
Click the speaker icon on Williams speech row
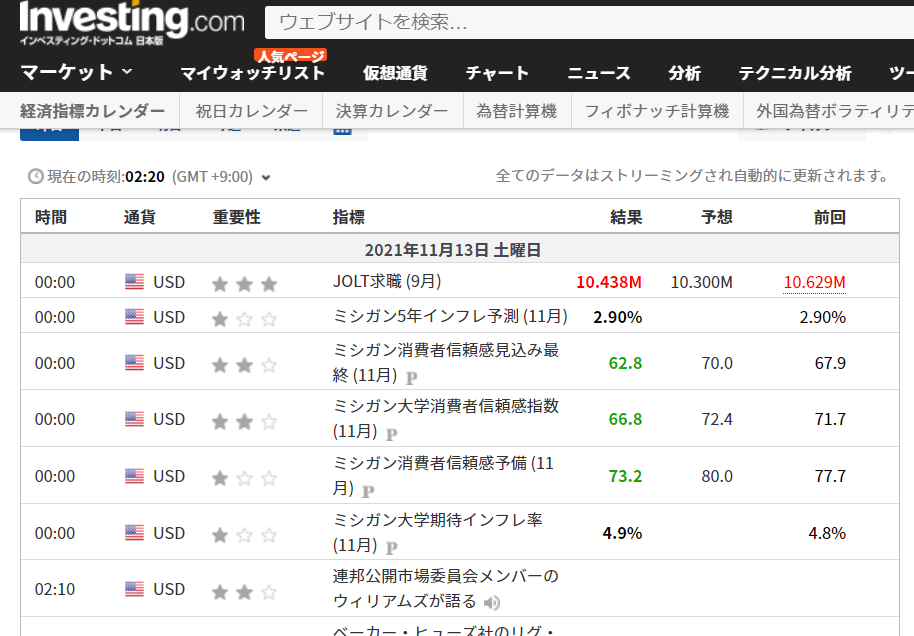pyautogui.click(x=491, y=602)
